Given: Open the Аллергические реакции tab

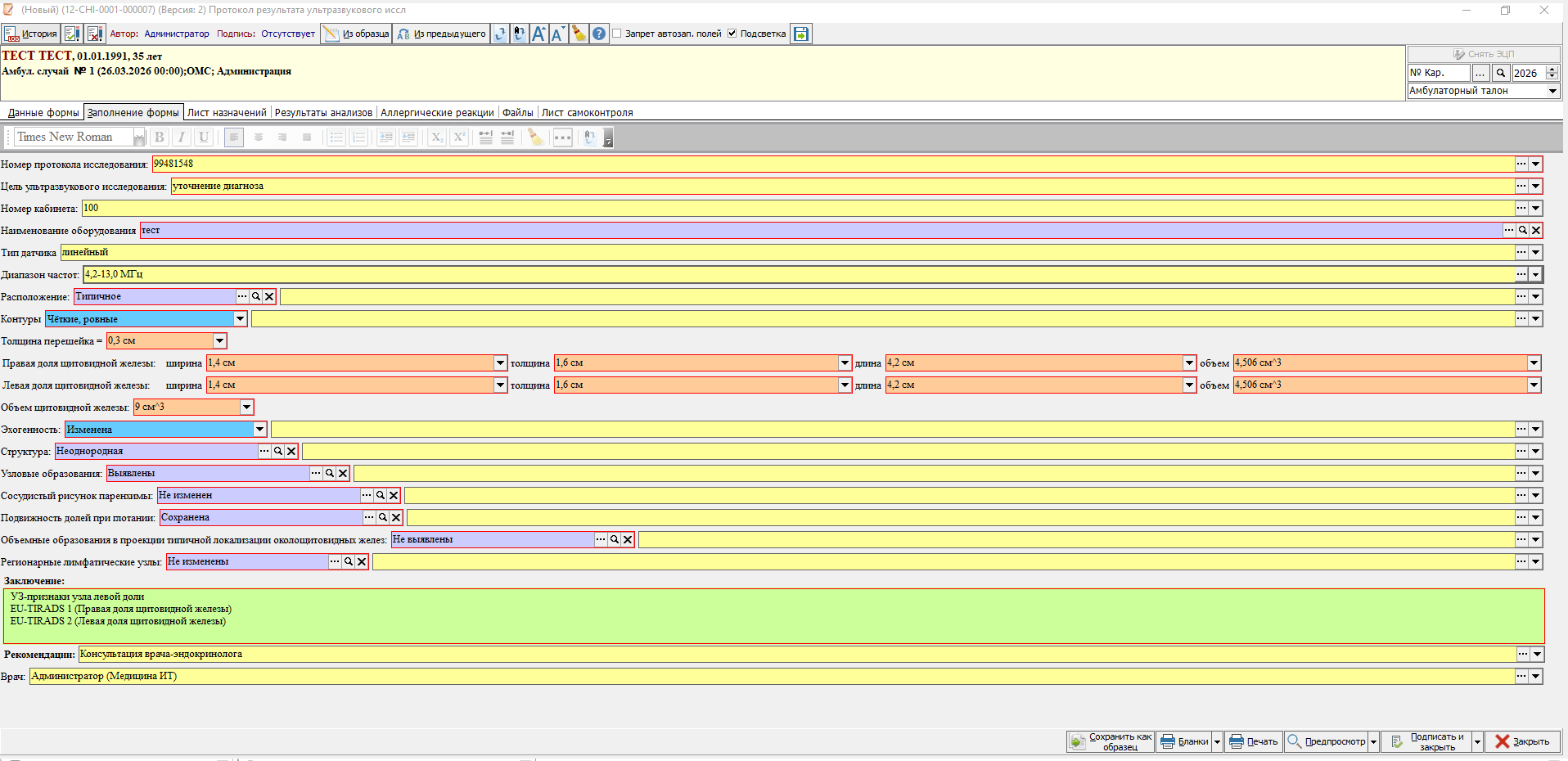Looking at the screenshot, I should click(x=437, y=113).
